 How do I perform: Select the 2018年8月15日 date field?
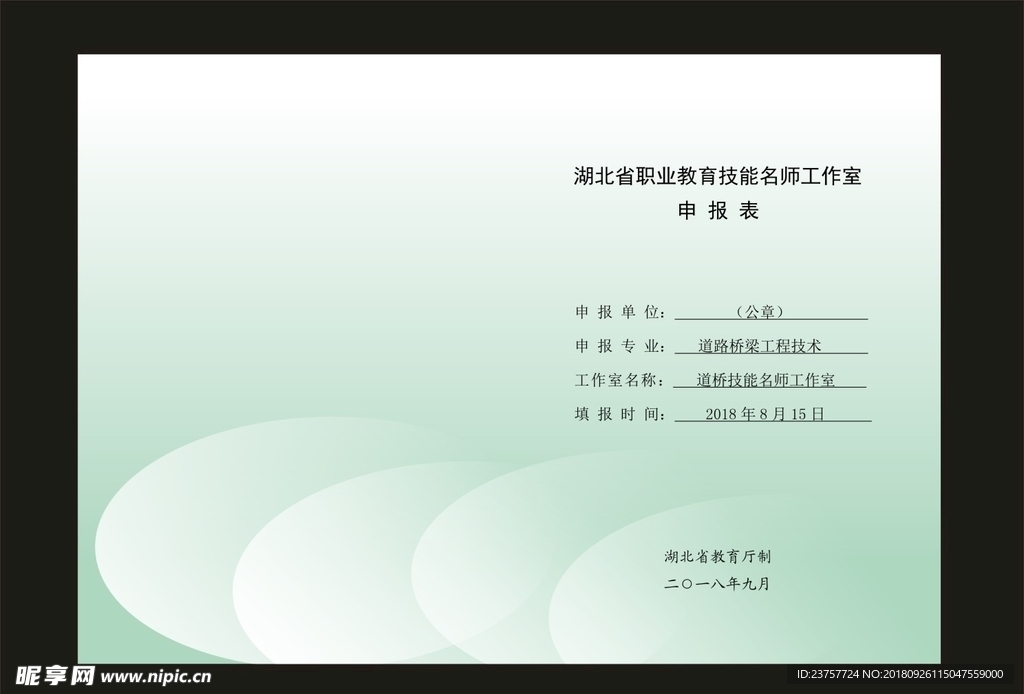click(x=764, y=414)
